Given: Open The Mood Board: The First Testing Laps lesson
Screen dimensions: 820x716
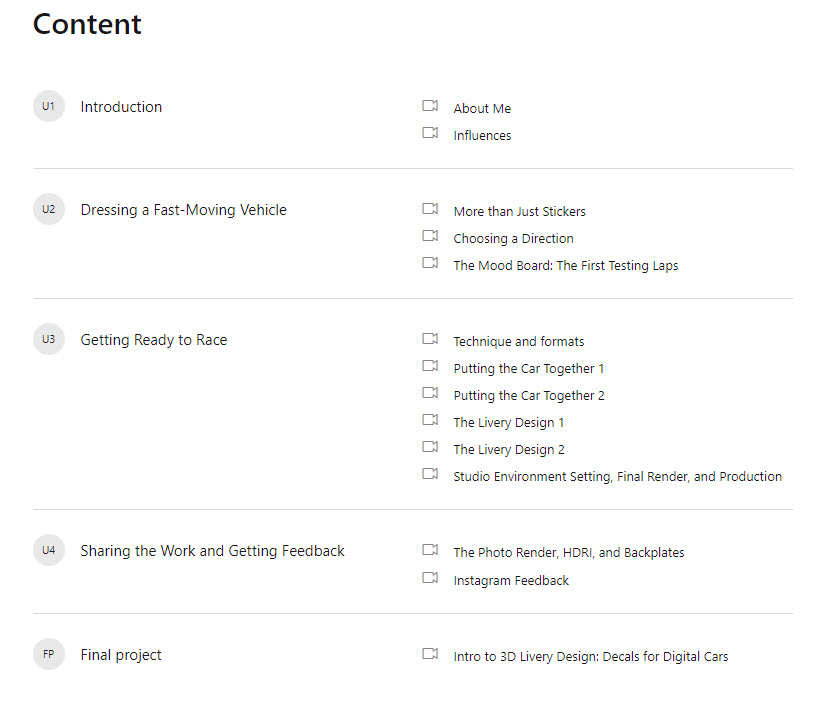Looking at the screenshot, I should point(566,266).
